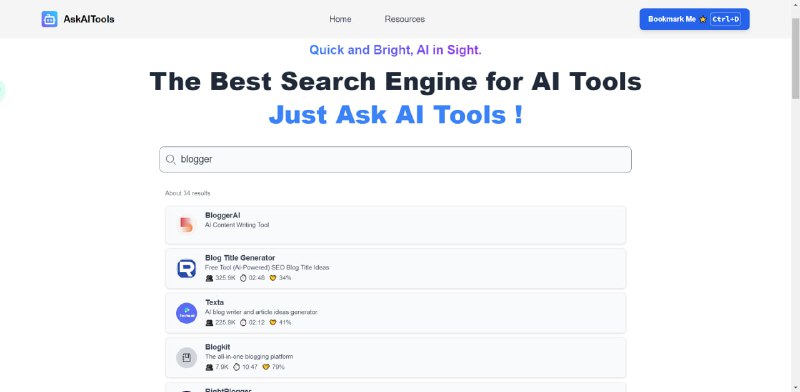
Task: Click the heart icon under Blogkit result
Action: (x=265, y=367)
